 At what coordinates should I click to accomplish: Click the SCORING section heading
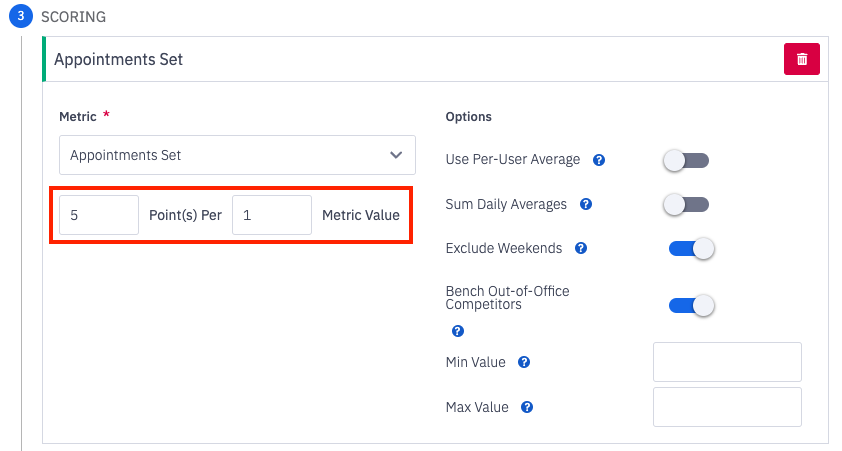(x=73, y=17)
